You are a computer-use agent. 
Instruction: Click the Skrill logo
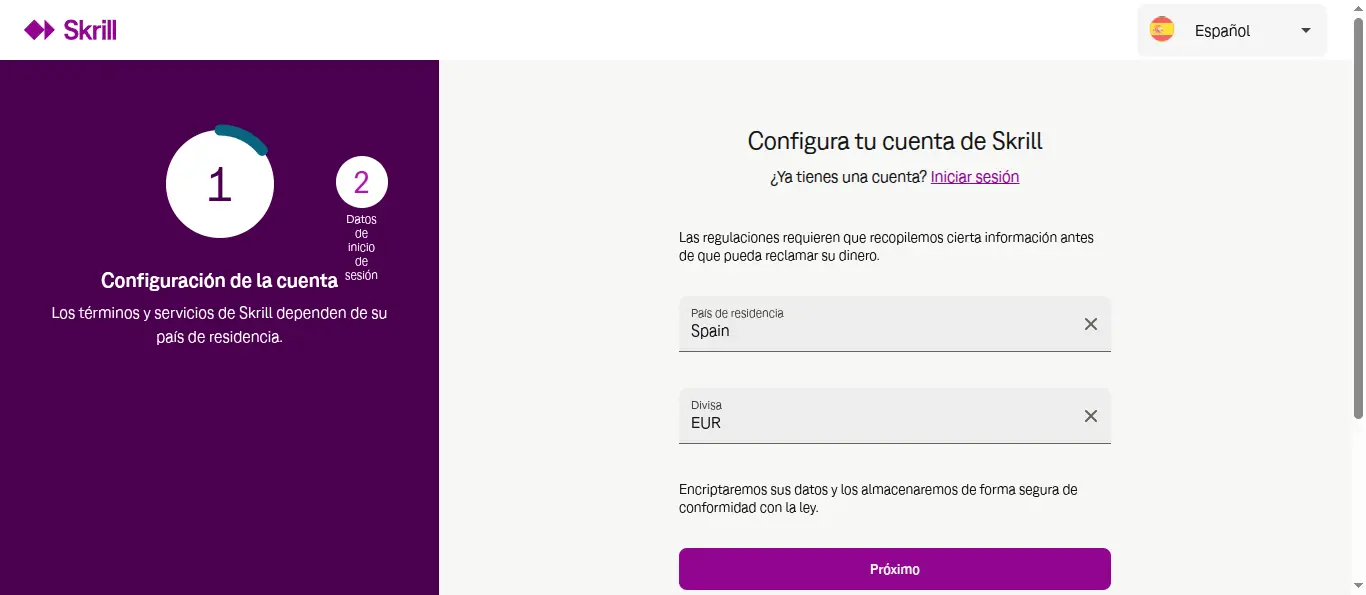70,30
